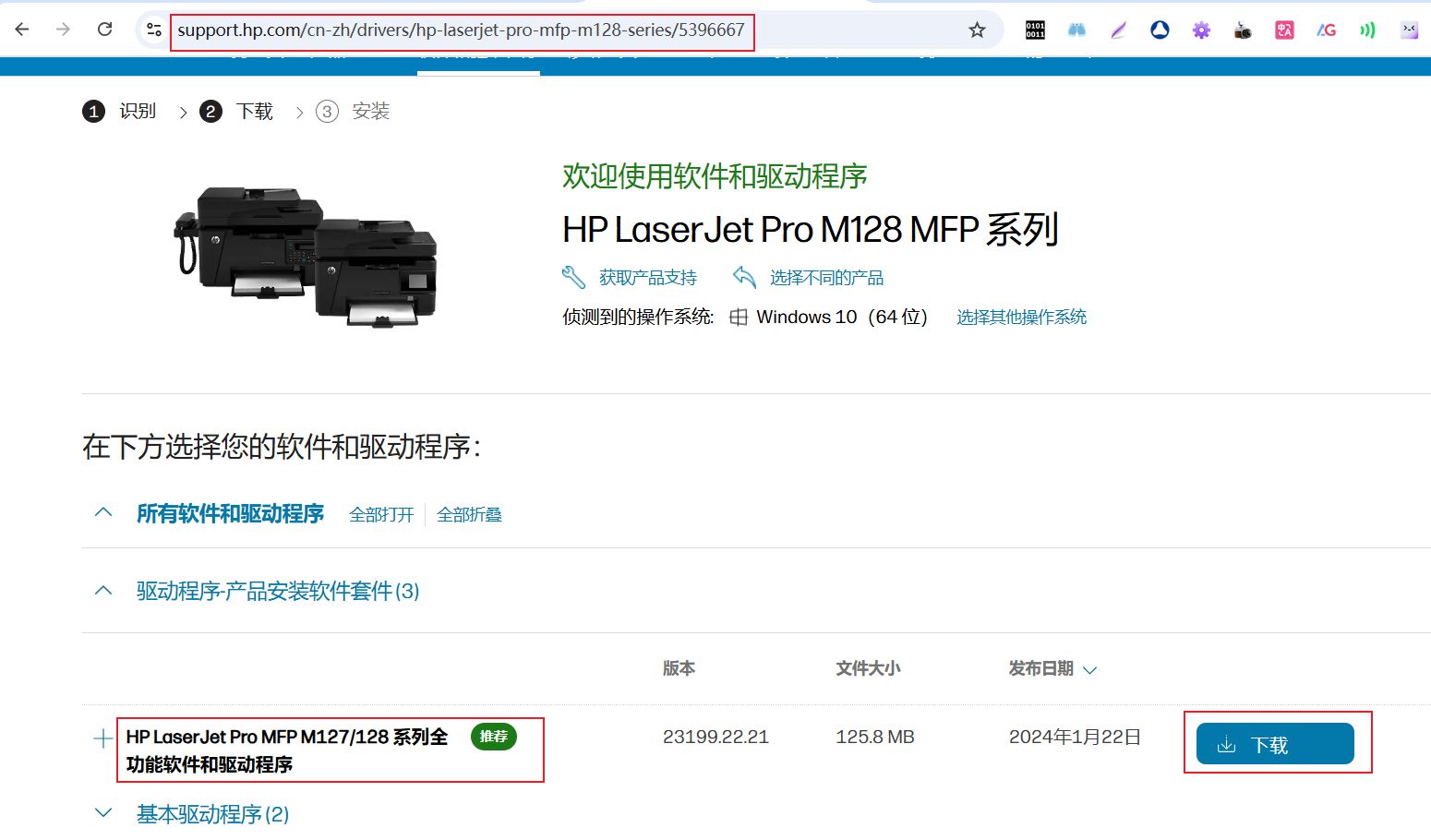Click the address bar URL field
Image resolution: width=1431 pixels, height=840 pixels.
(x=461, y=30)
